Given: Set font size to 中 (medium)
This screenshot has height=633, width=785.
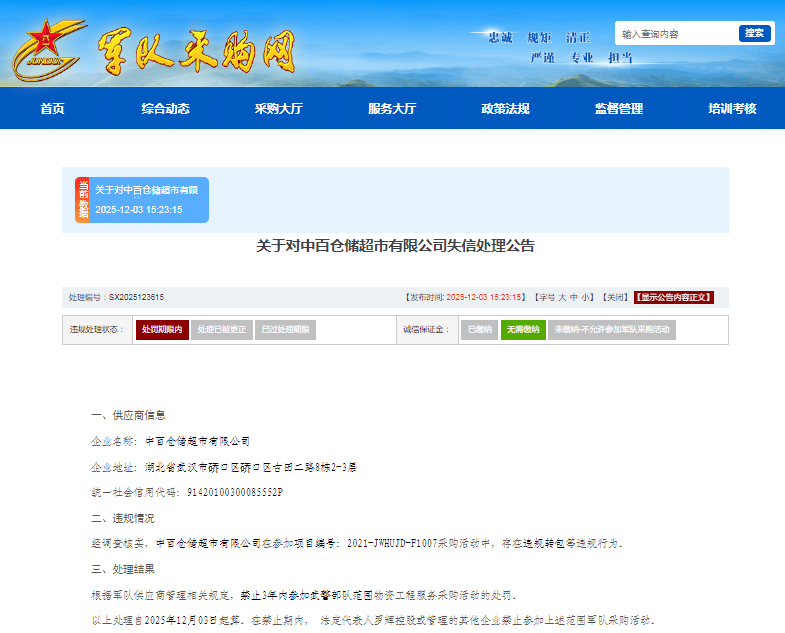Looking at the screenshot, I should 574,297.
